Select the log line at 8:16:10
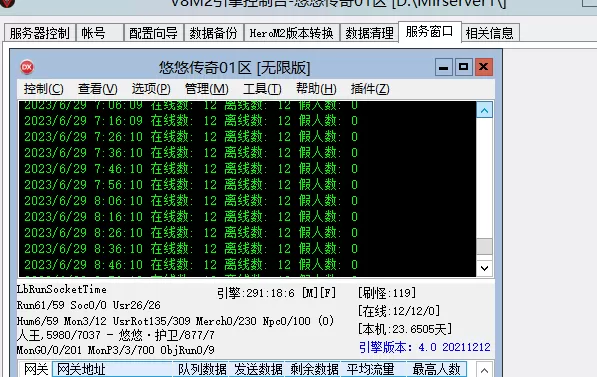Viewport: 597px width, 377px height. (191, 217)
